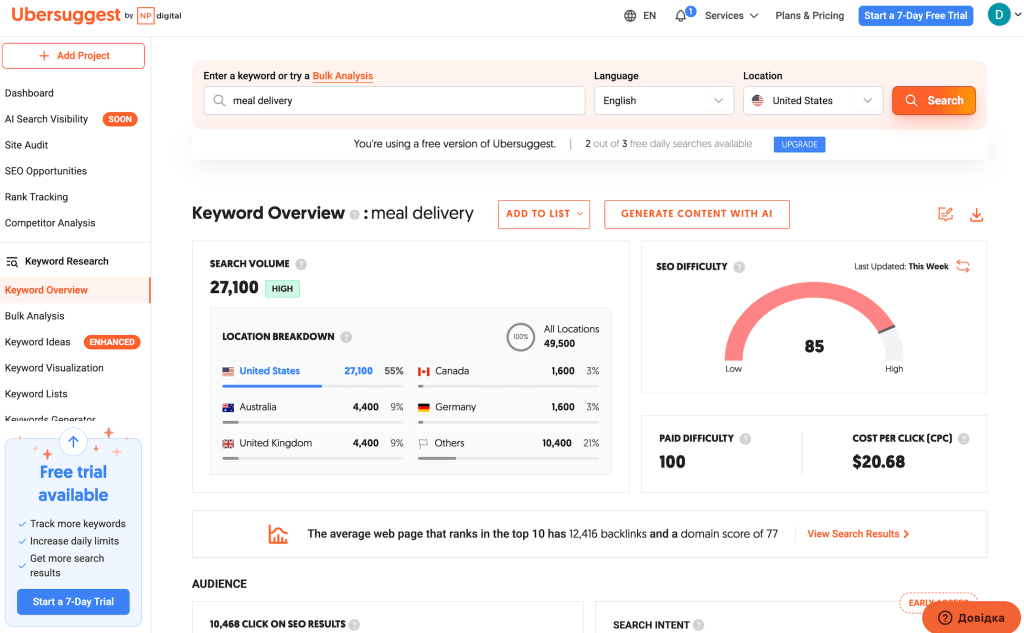Click the Search Volume help icon
The width and height of the screenshot is (1024, 633).
coord(301,264)
